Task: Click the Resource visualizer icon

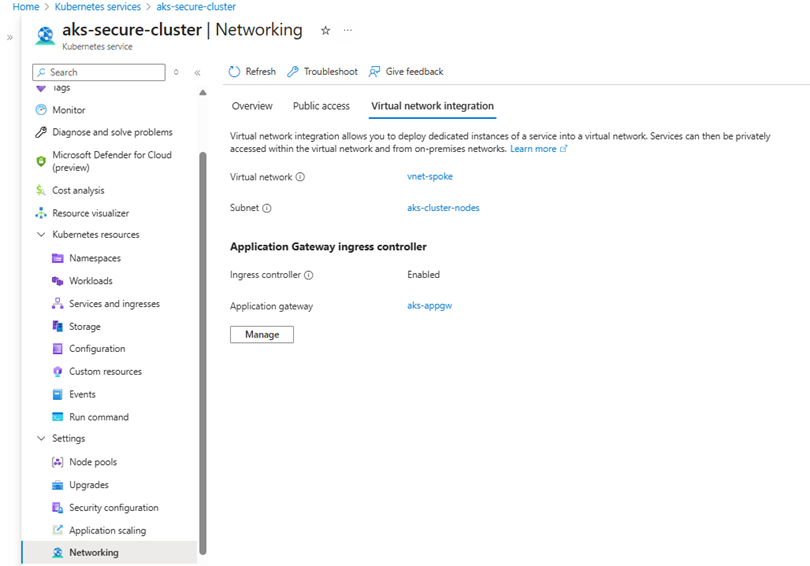Action: 41,213
